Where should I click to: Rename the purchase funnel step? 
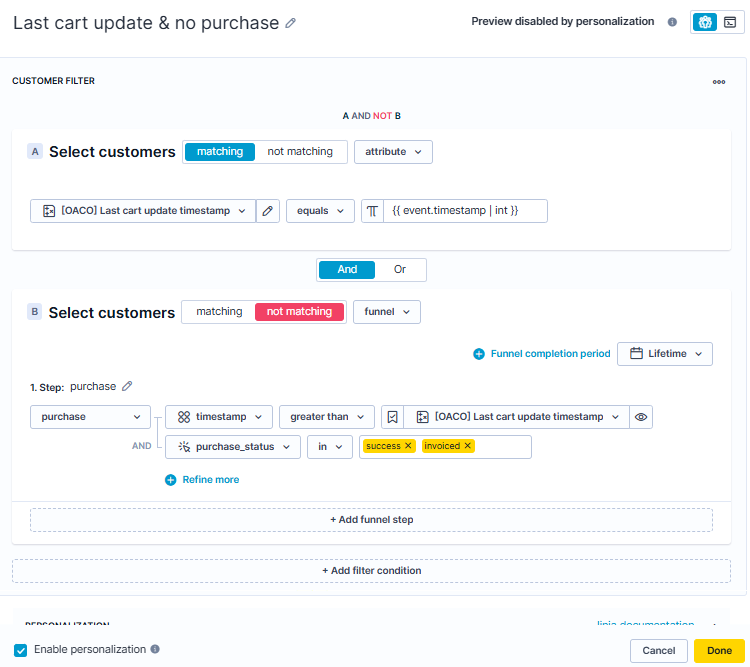tap(127, 387)
